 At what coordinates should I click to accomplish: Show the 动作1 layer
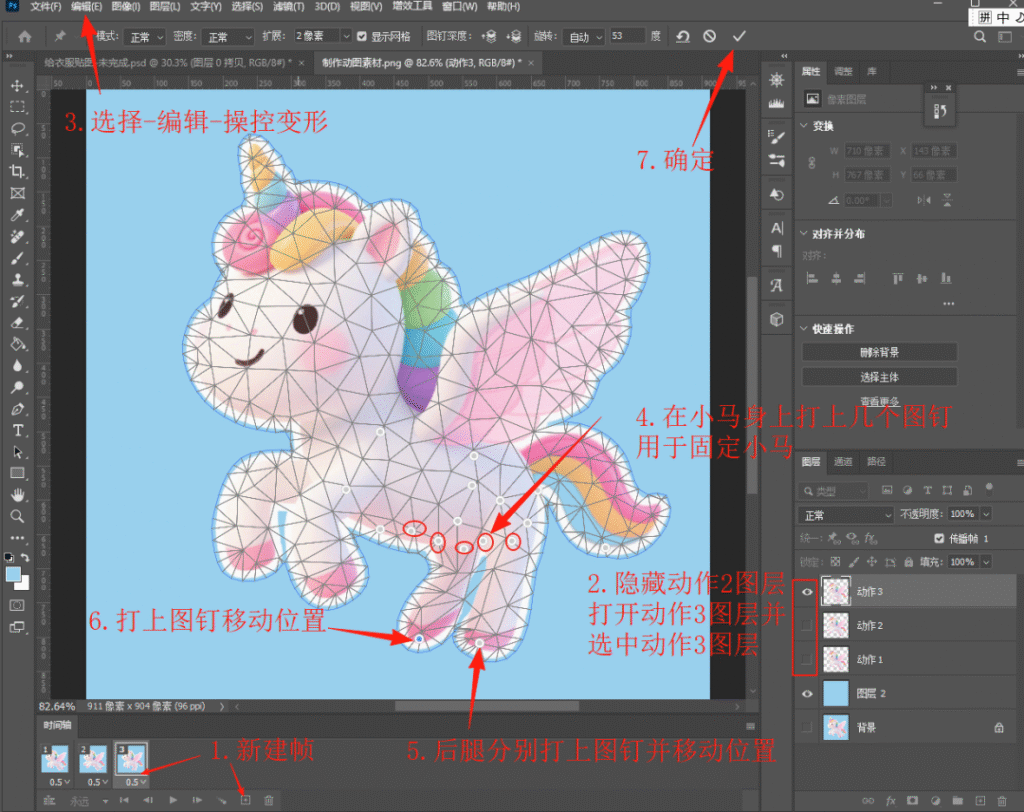[807, 660]
